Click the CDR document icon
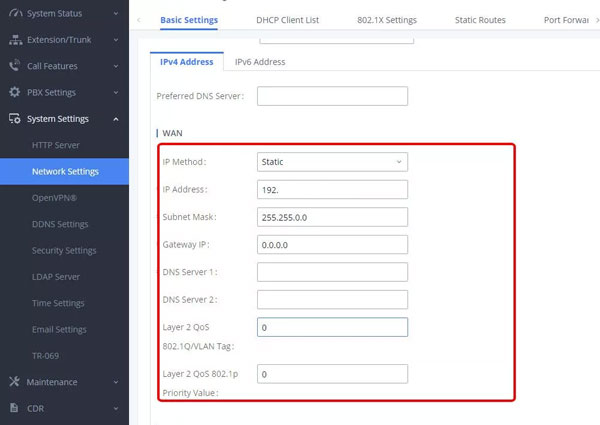This screenshot has width=600, height=425. point(14,408)
